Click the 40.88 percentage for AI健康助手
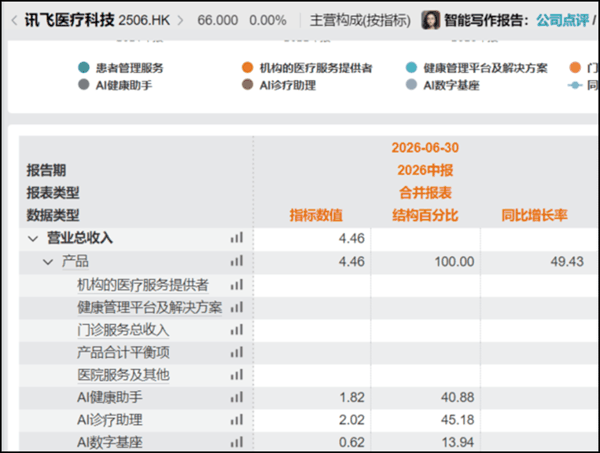The width and height of the screenshot is (600, 453). 457,398
